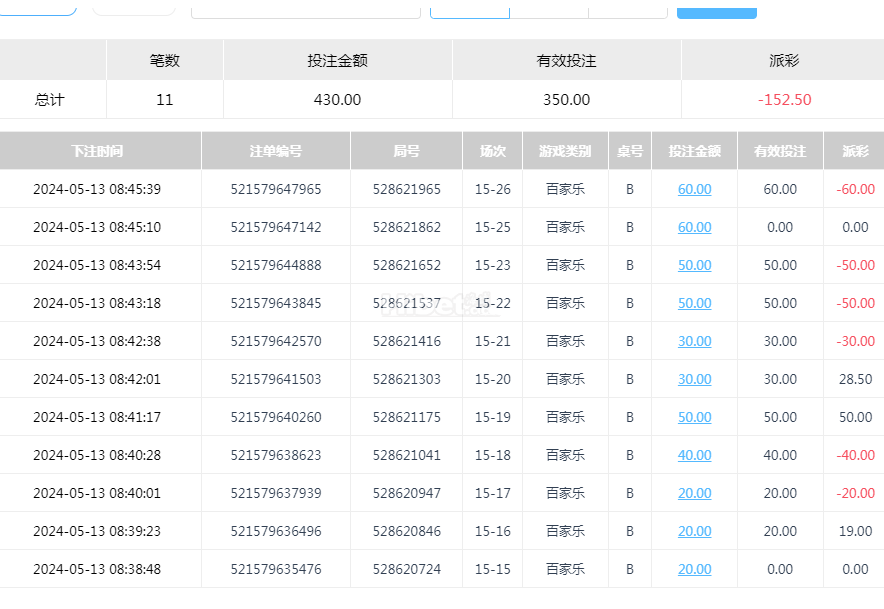Viewport: 884px width, 609px height.
Task: Click the 40.00 bet amount link
Action: pyautogui.click(x=695, y=455)
